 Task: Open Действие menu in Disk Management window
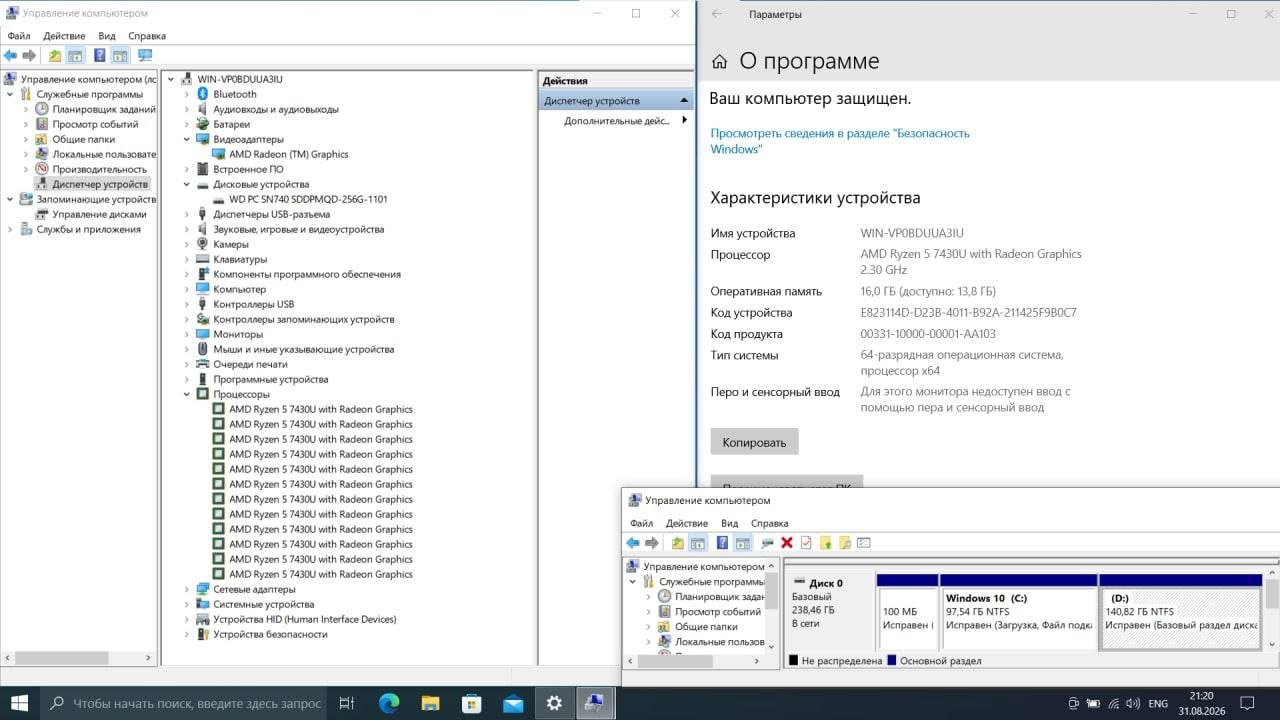pyautogui.click(x=687, y=523)
